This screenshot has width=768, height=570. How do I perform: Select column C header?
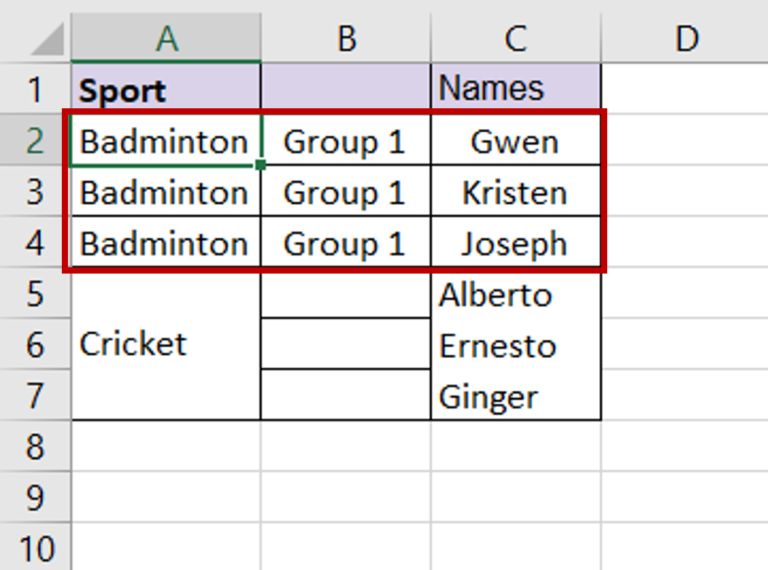516,38
